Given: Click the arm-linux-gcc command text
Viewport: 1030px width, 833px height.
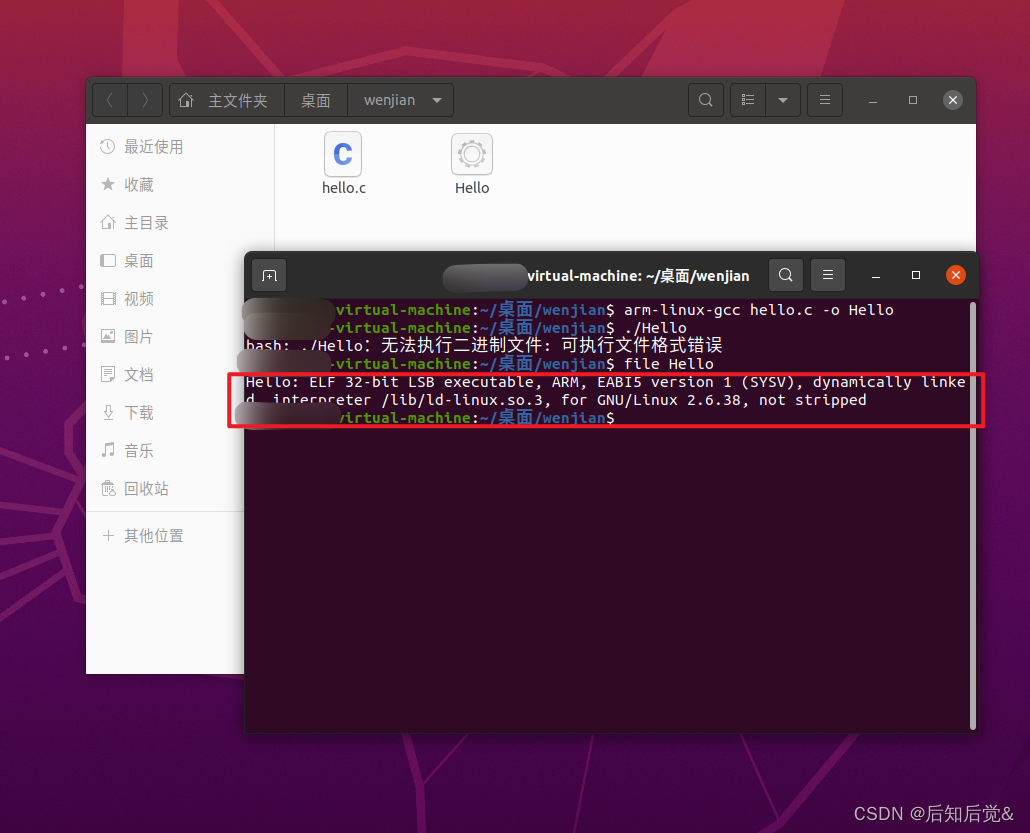Looking at the screenshot, I should (759, 310).
